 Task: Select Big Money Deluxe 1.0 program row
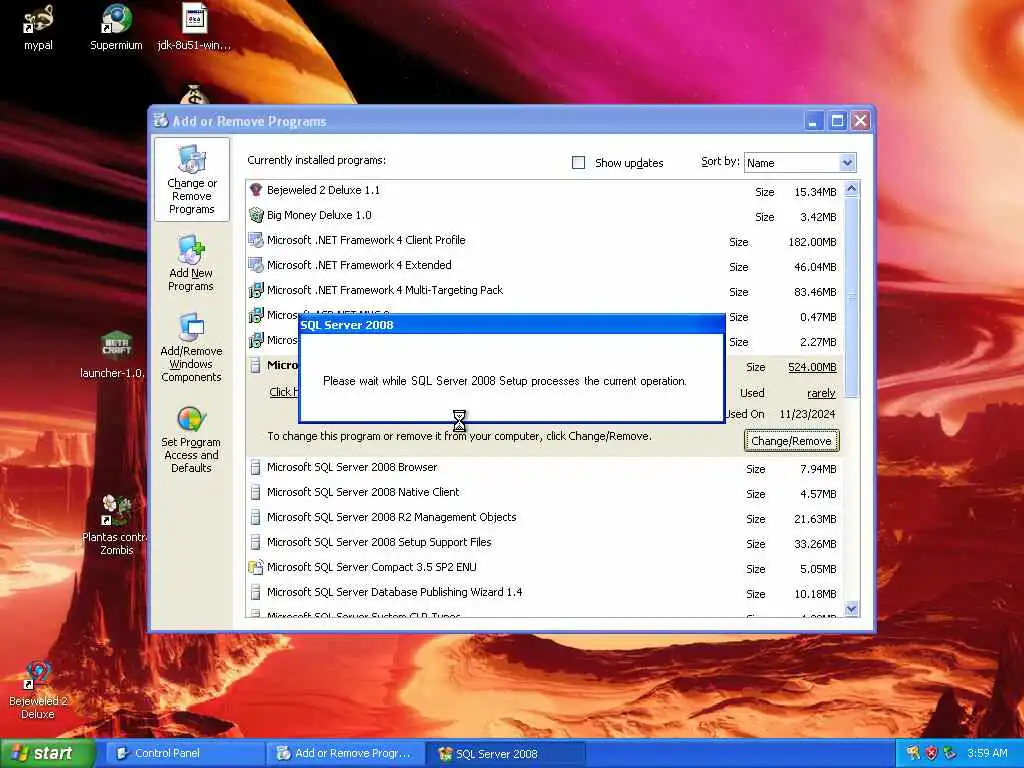tap(545, 216)
